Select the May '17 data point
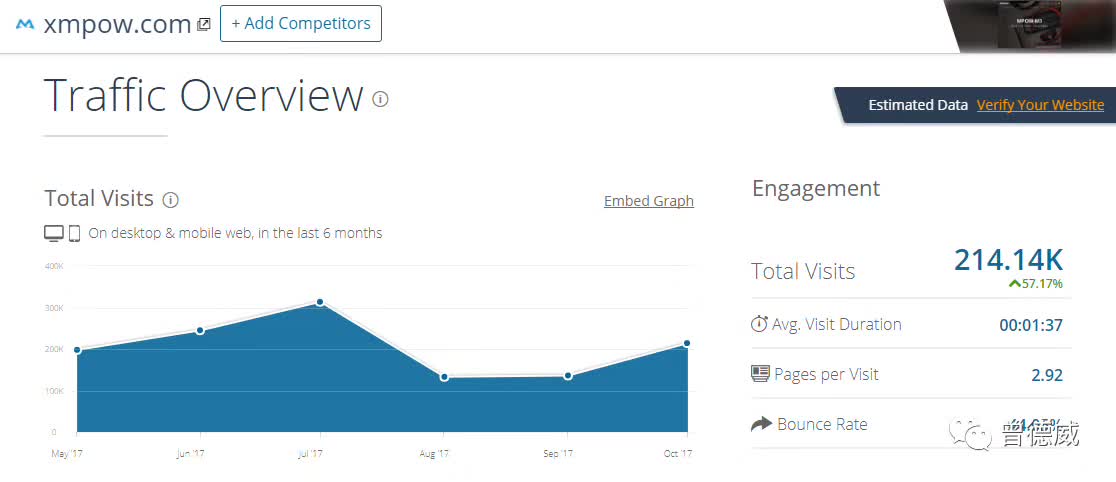 coord(78,350)
